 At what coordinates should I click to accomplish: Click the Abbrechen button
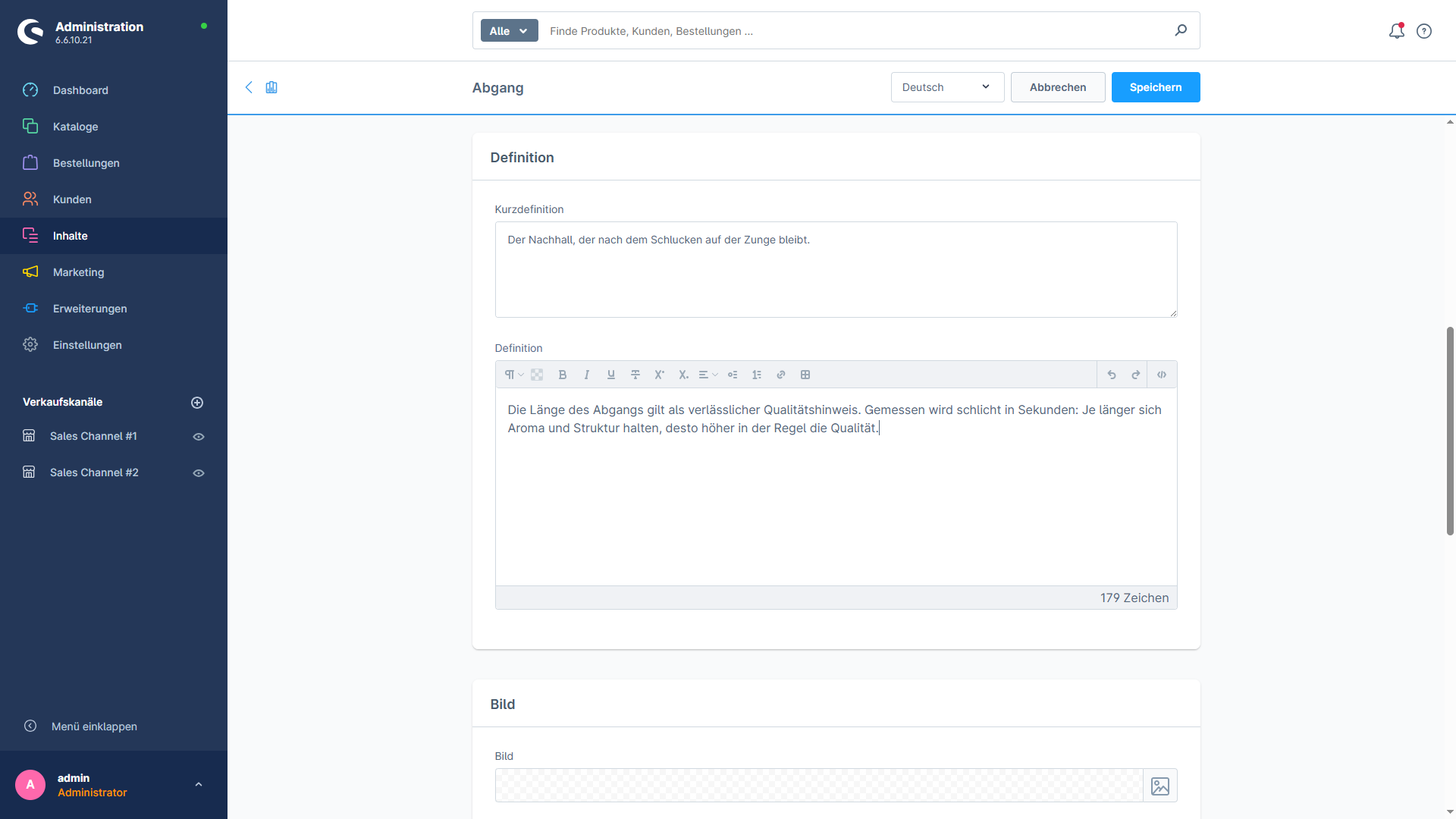(x=1058, y=87)
